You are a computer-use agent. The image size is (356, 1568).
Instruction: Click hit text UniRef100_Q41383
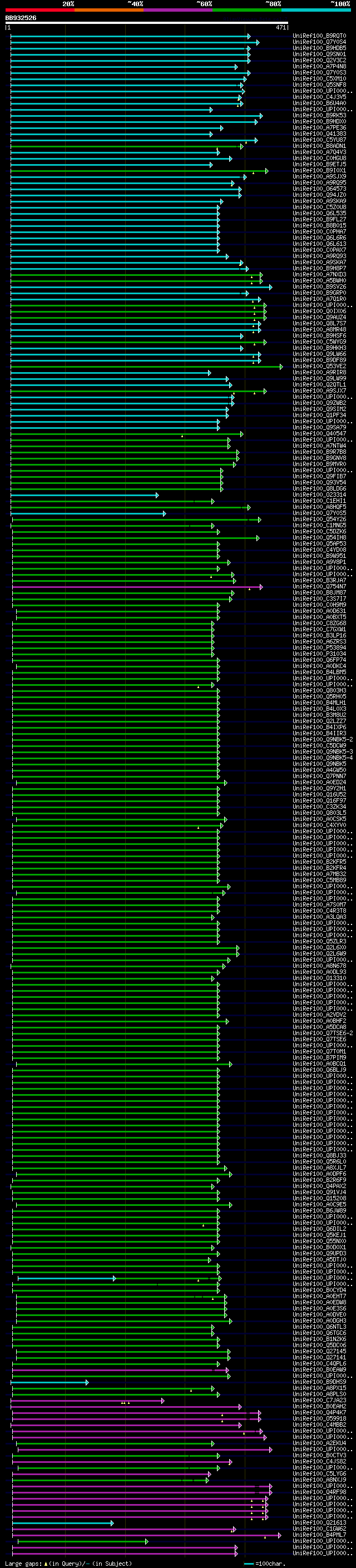(319, 134)
